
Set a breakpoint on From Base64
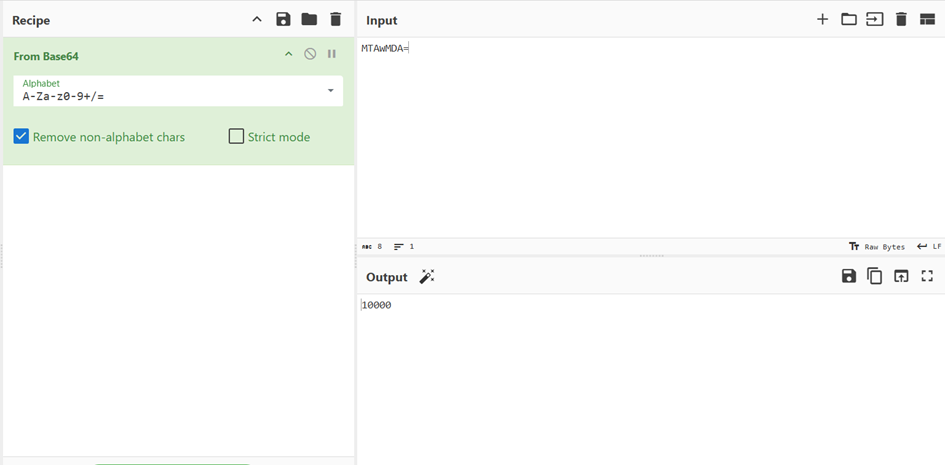click(x=332, y=54)
